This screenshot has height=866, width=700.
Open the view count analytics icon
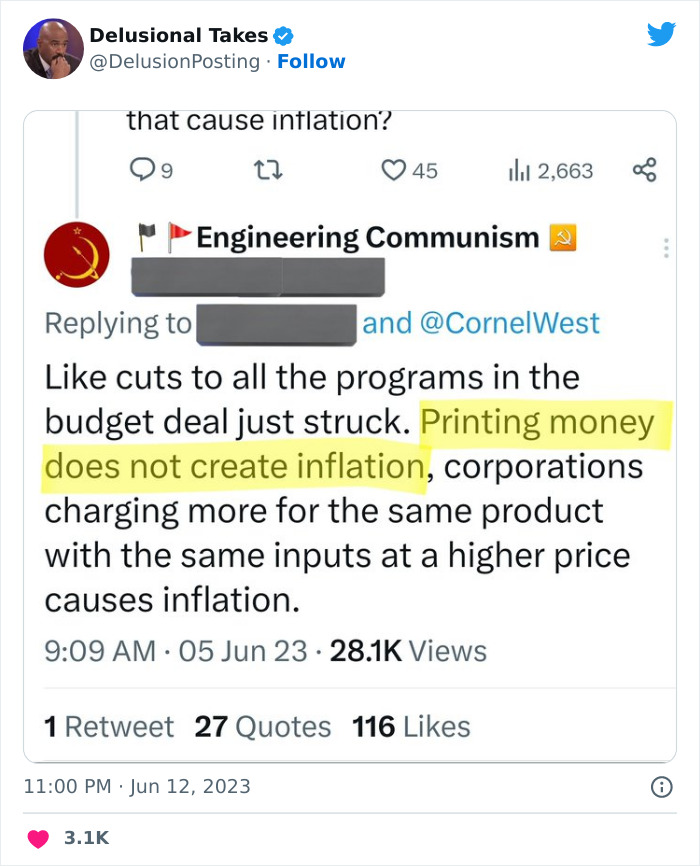tap(518, 171)
